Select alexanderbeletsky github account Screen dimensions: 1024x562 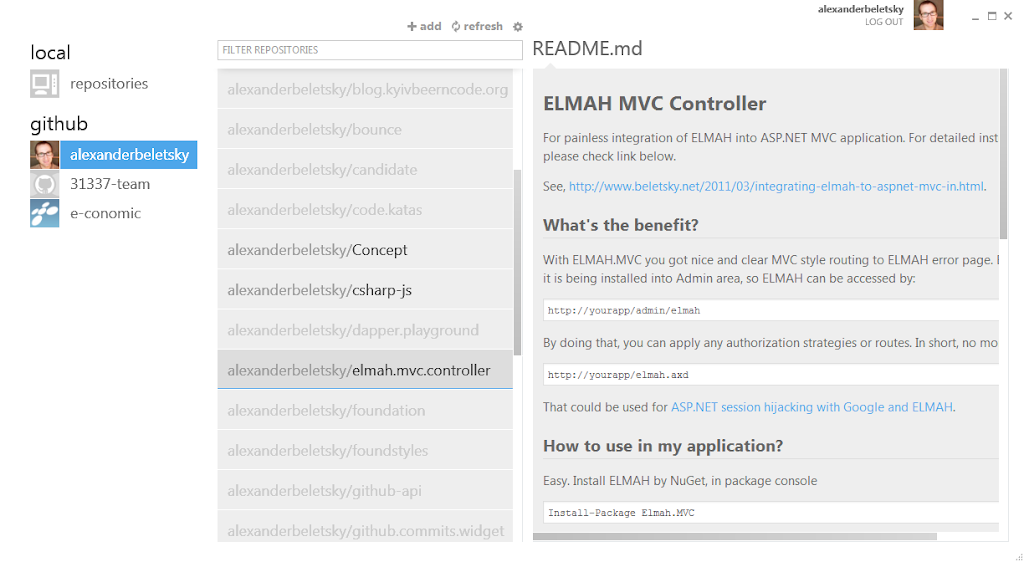129,155
